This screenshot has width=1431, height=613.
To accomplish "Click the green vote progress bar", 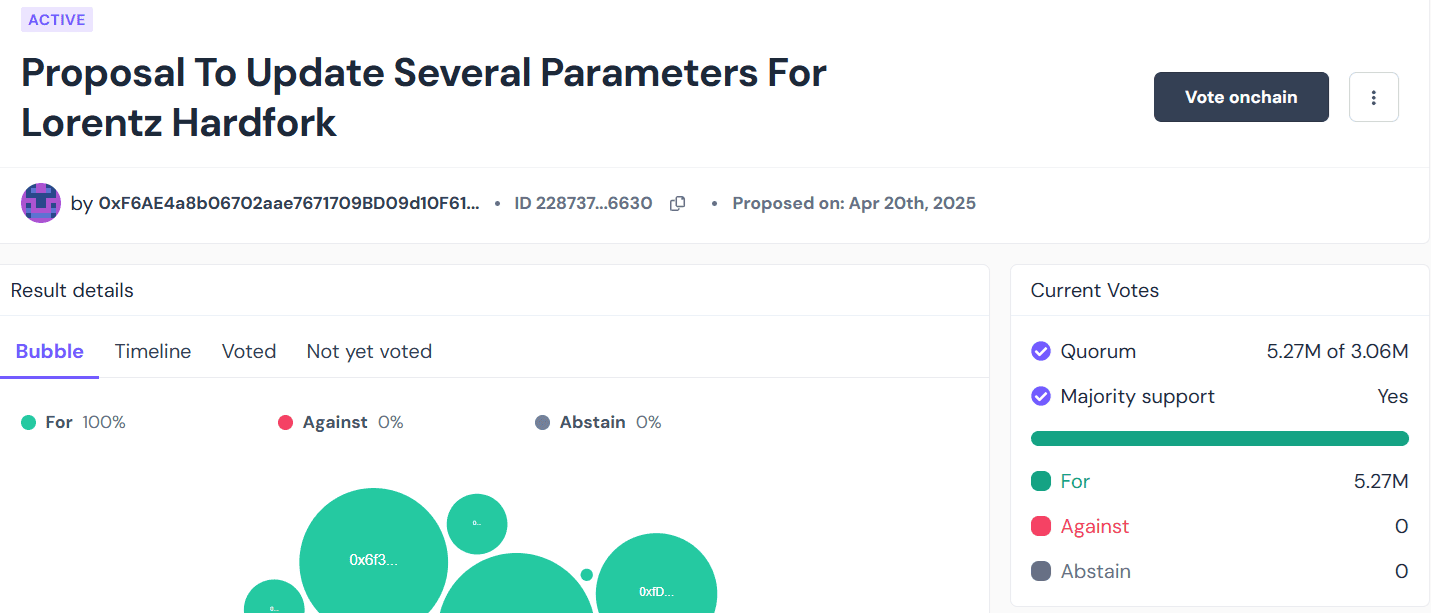I will pyautogui.click(x=1219, y=438).
